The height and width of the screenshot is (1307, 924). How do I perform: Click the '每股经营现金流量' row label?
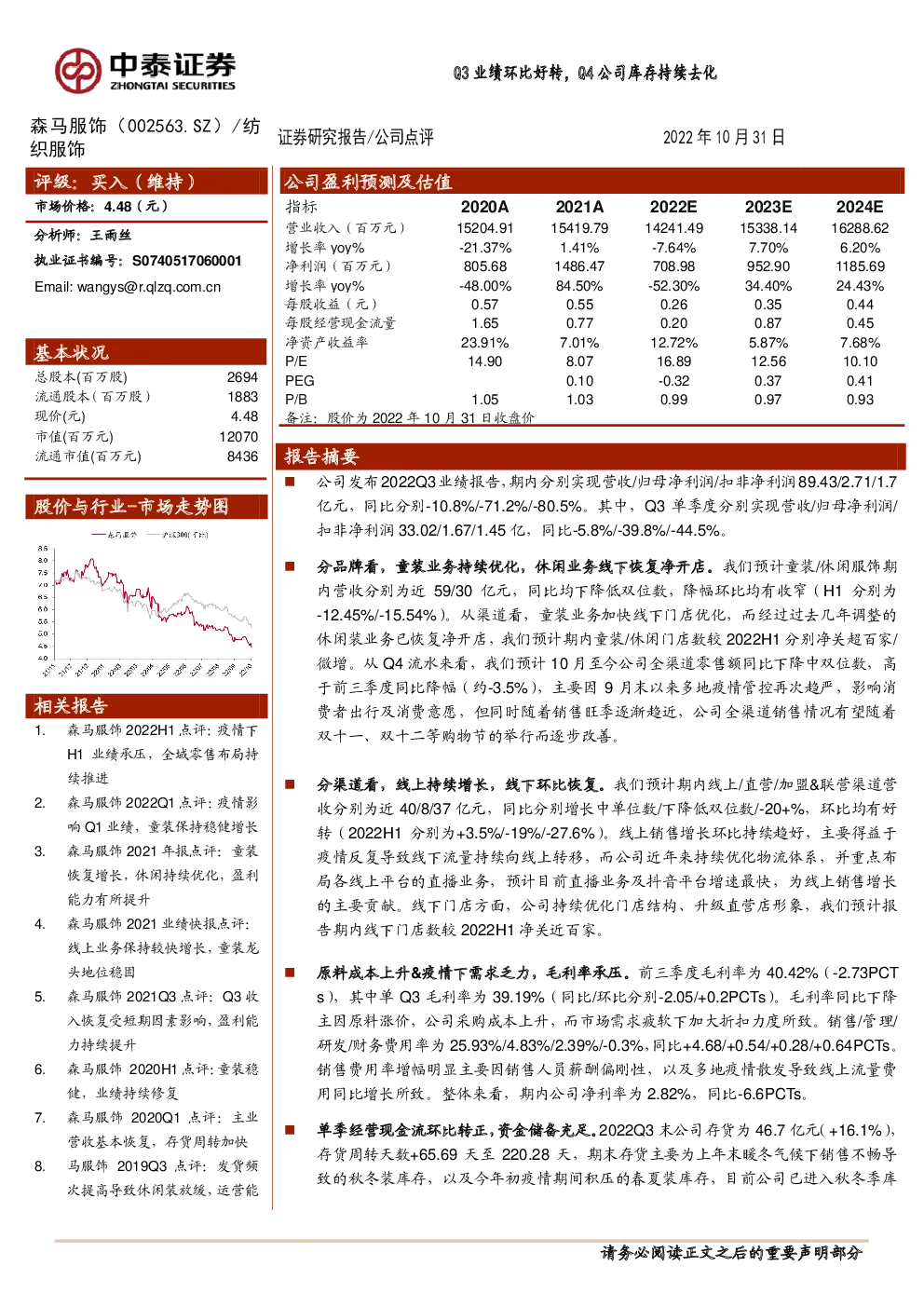pos(340,323)
